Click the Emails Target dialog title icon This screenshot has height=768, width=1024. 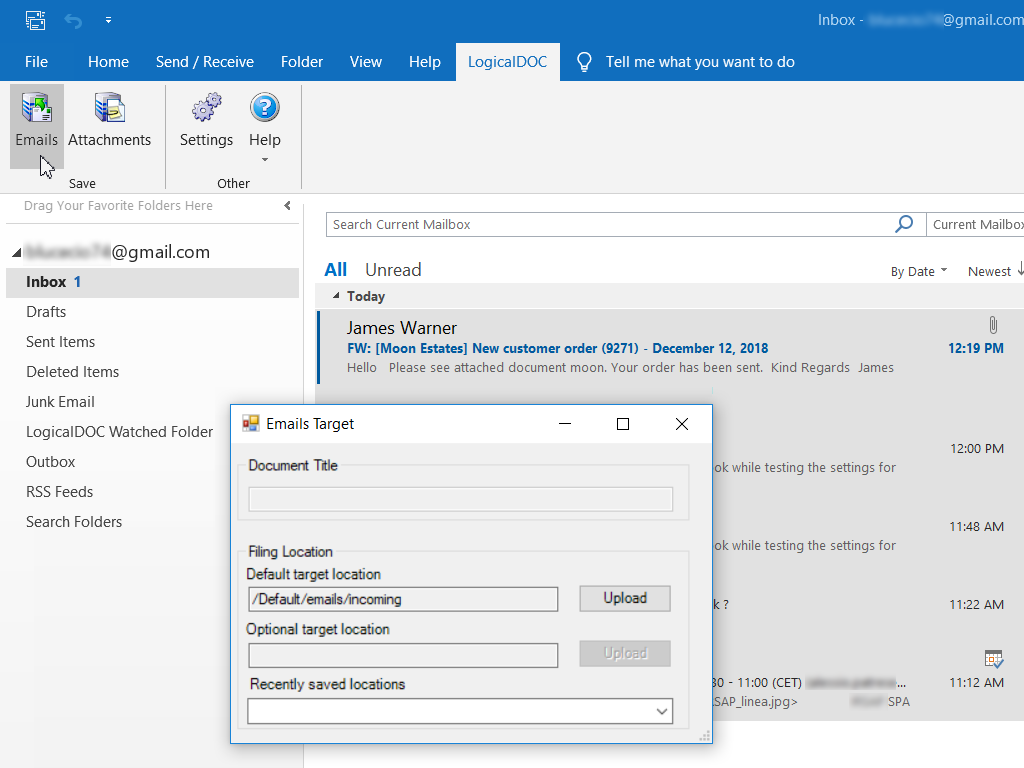251,424
